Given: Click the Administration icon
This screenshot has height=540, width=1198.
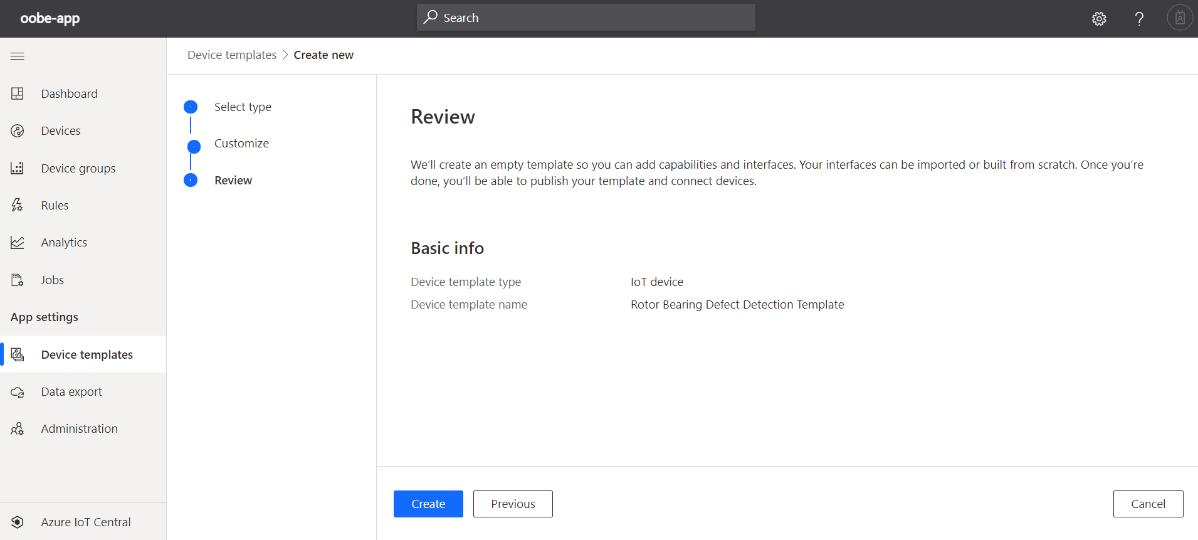Looking at the screenshot, I should click(17, 429).
